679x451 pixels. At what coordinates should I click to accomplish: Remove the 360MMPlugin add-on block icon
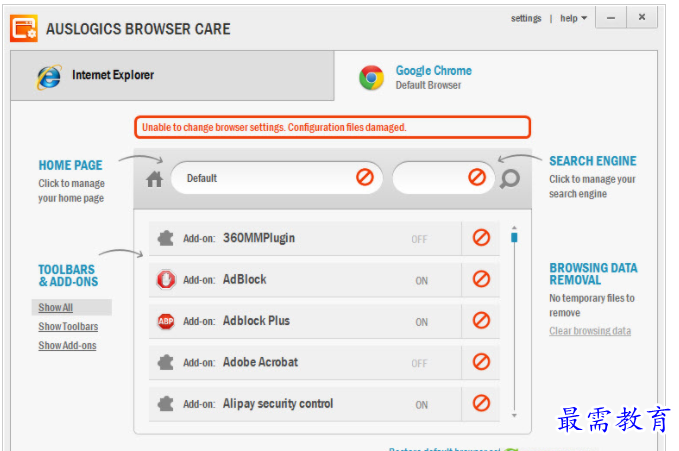481,237
